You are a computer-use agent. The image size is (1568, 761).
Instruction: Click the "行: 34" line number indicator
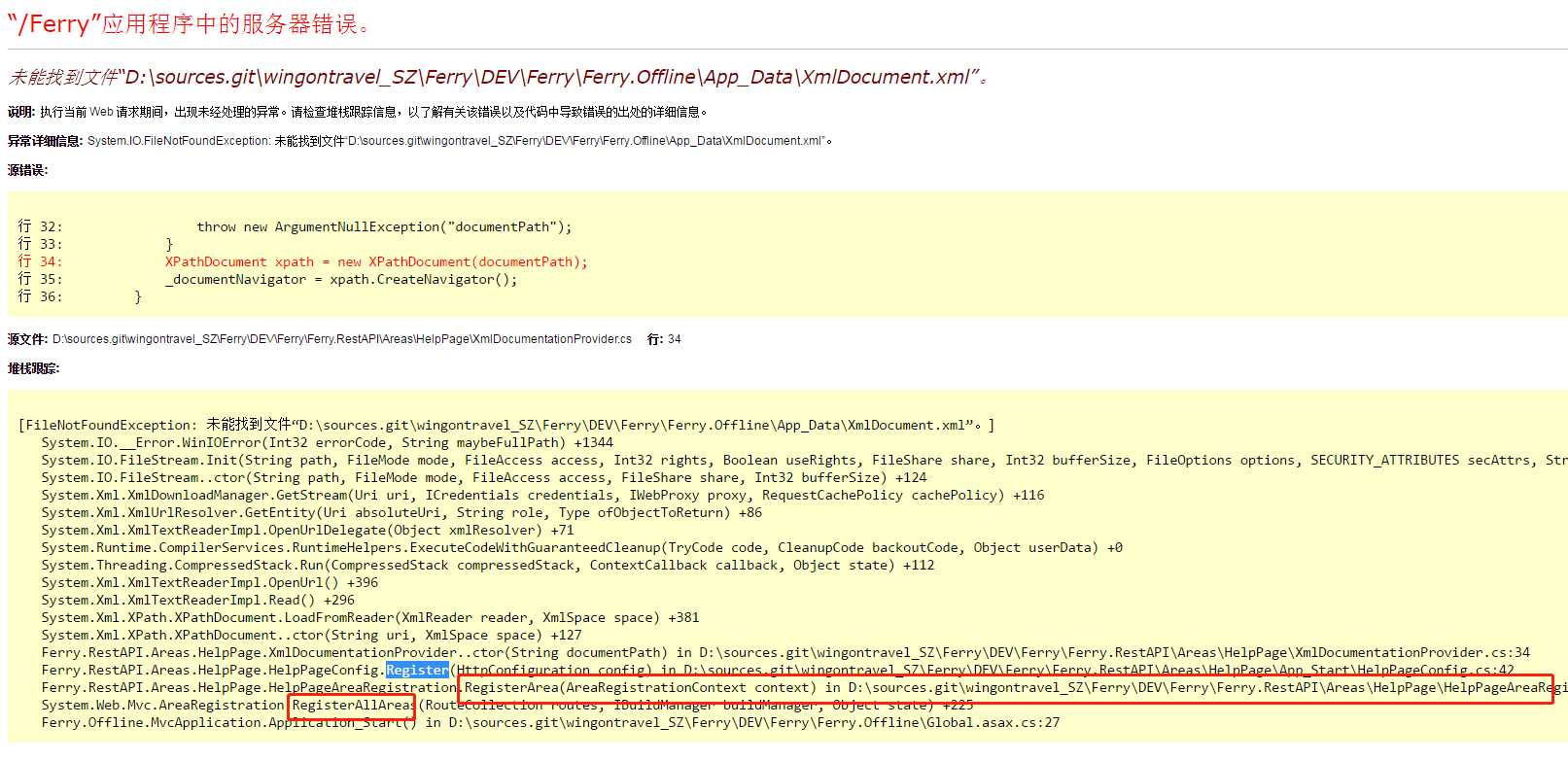pos(664,339)
